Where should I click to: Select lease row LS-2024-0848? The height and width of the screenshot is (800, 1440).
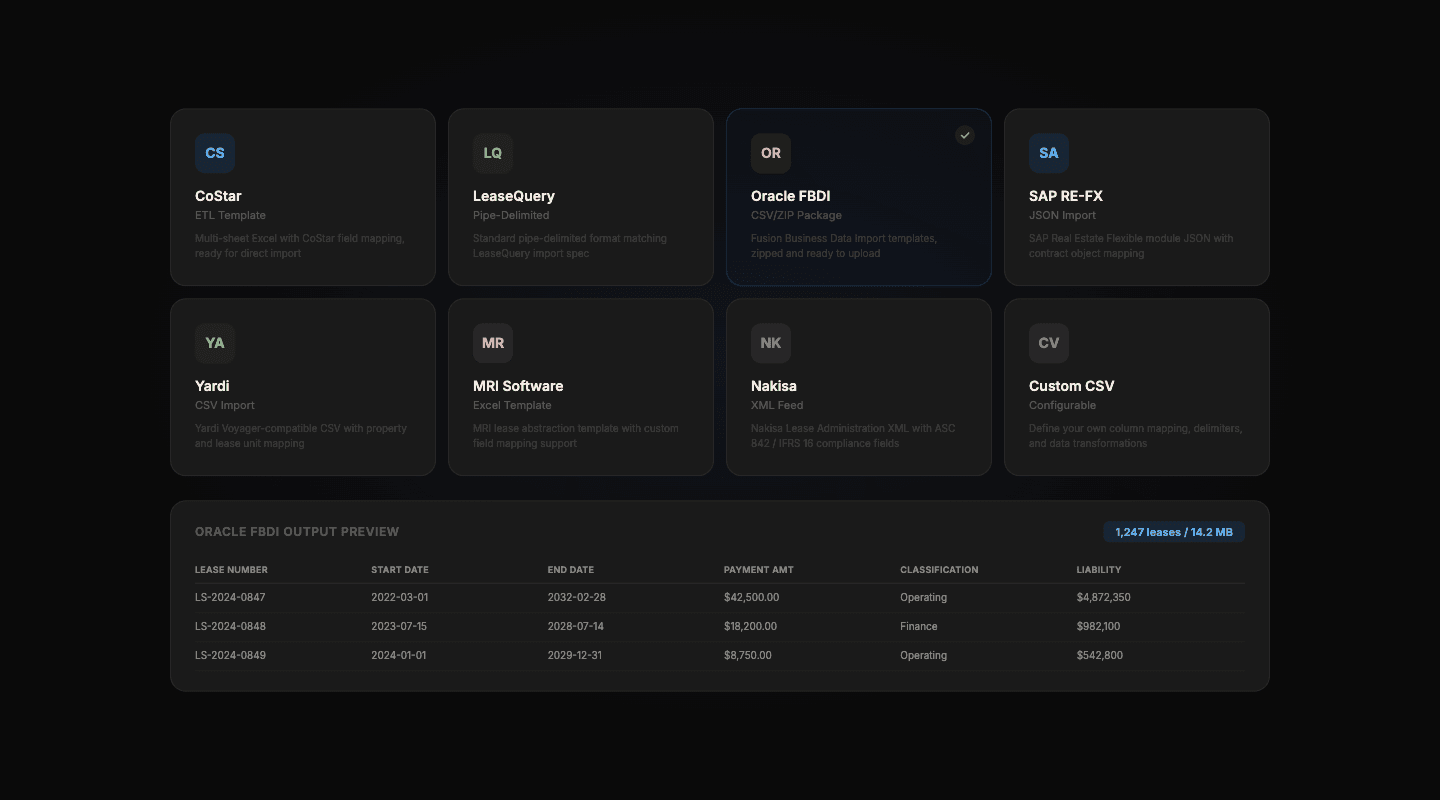pos(718,626)
